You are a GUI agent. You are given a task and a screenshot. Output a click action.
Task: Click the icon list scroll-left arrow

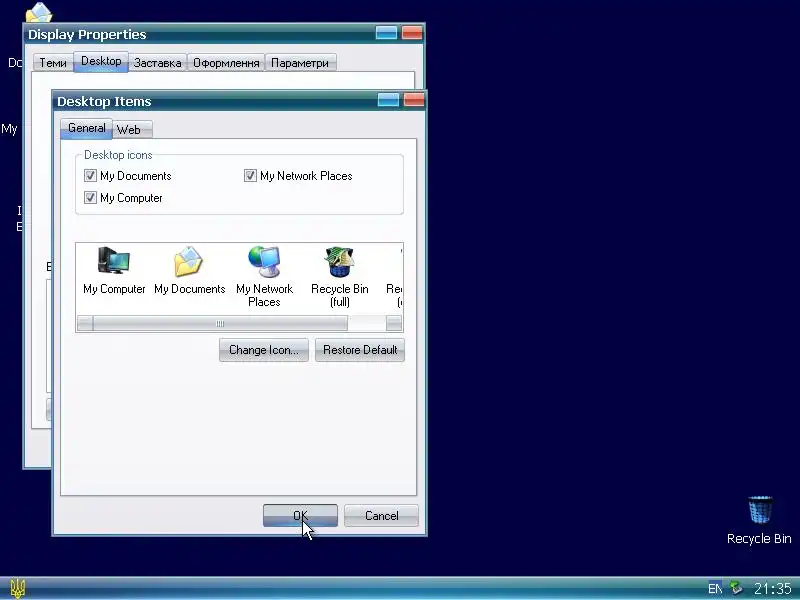pyautogui.click(x=85, y=323)
